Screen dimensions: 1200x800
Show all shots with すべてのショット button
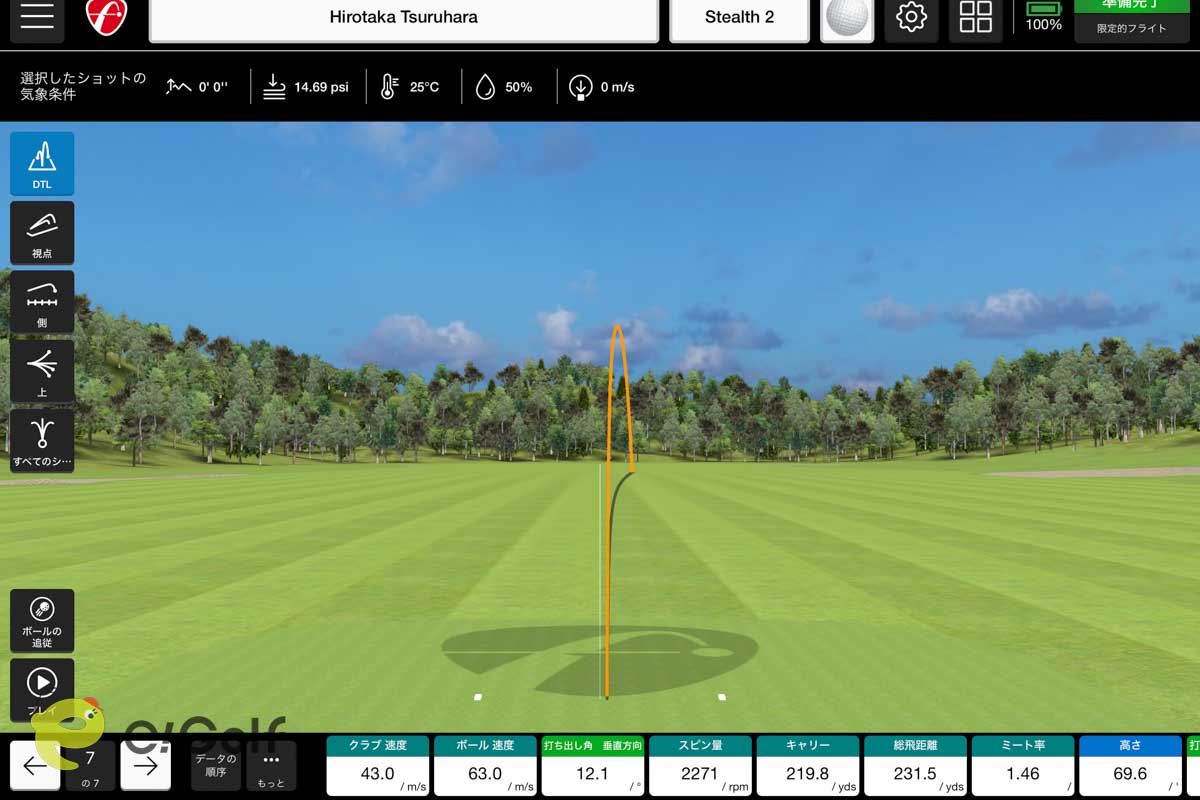coord(42,440)
